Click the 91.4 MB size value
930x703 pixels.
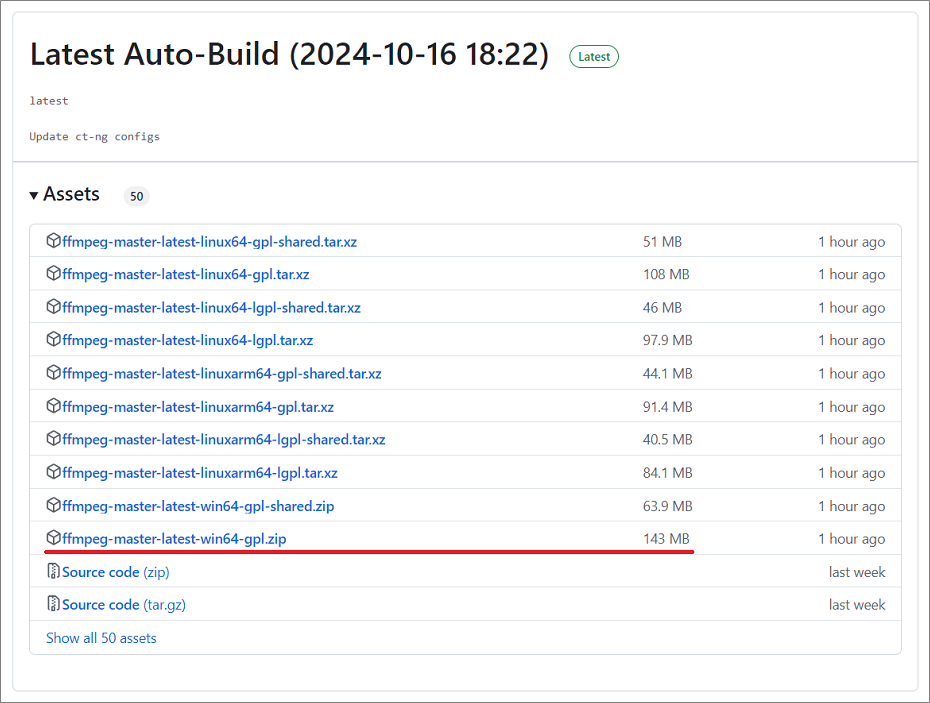pyautogui.click(x=668, y=407)
